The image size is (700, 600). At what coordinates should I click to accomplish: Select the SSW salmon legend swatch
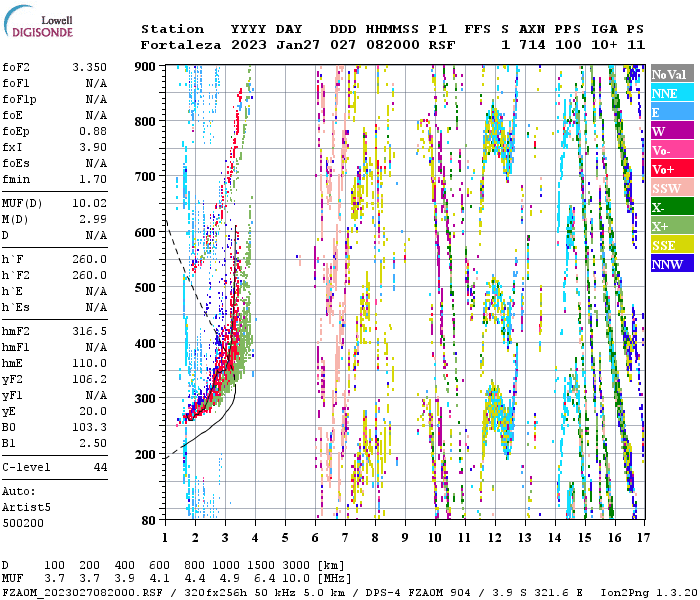tap(672, 188)
